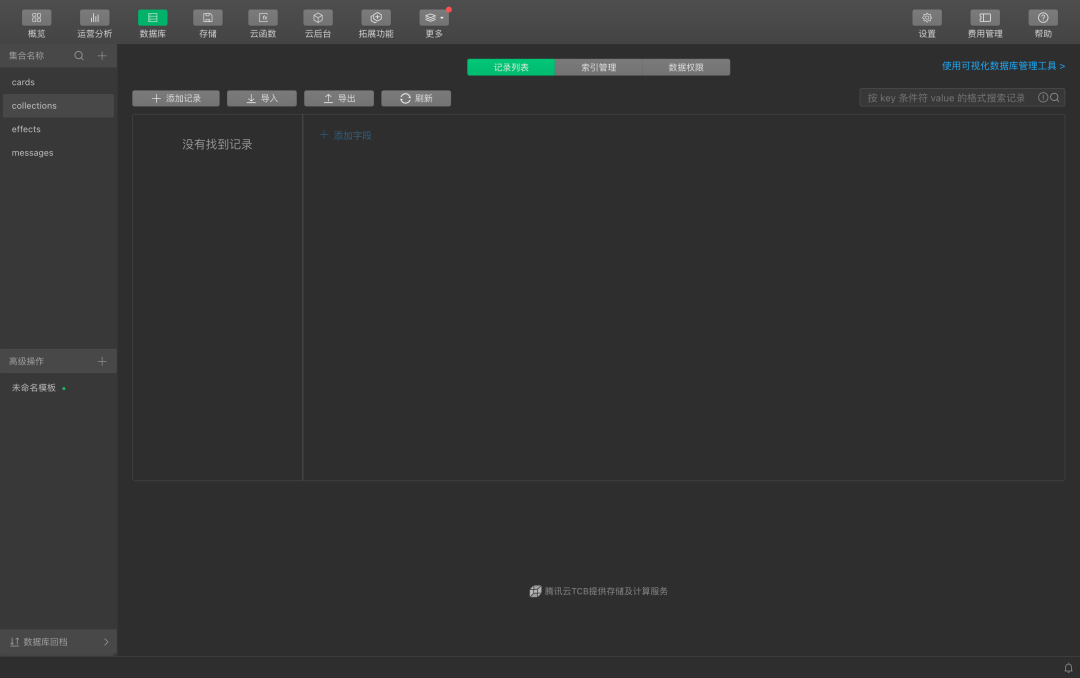Open 费用管理 billing icon
Screen dimensions: 1080x678
coord(985,18)
